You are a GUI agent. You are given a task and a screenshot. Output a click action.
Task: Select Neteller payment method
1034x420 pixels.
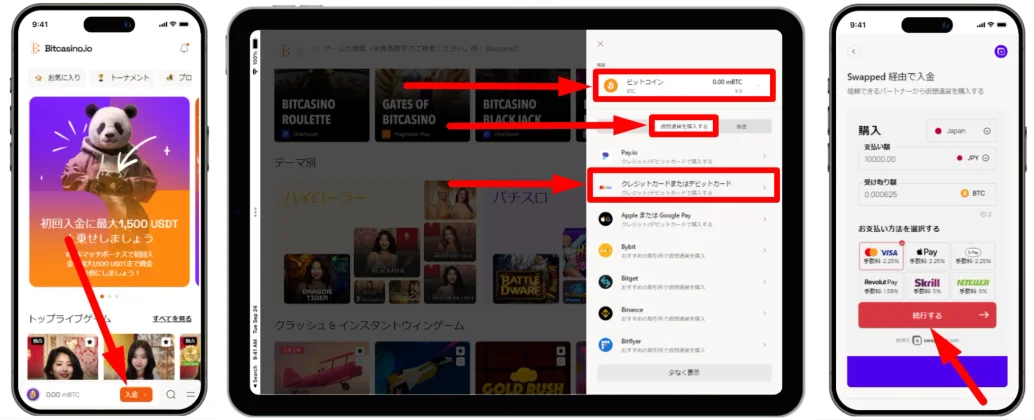(973, 286)
